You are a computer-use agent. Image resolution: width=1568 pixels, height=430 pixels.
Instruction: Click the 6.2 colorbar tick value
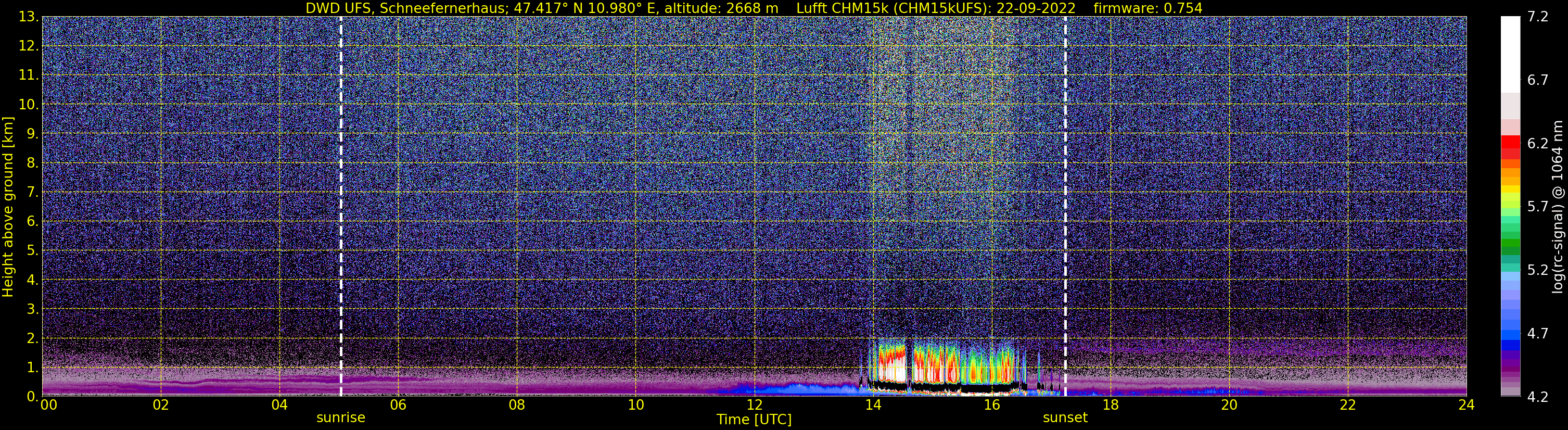1538,143
